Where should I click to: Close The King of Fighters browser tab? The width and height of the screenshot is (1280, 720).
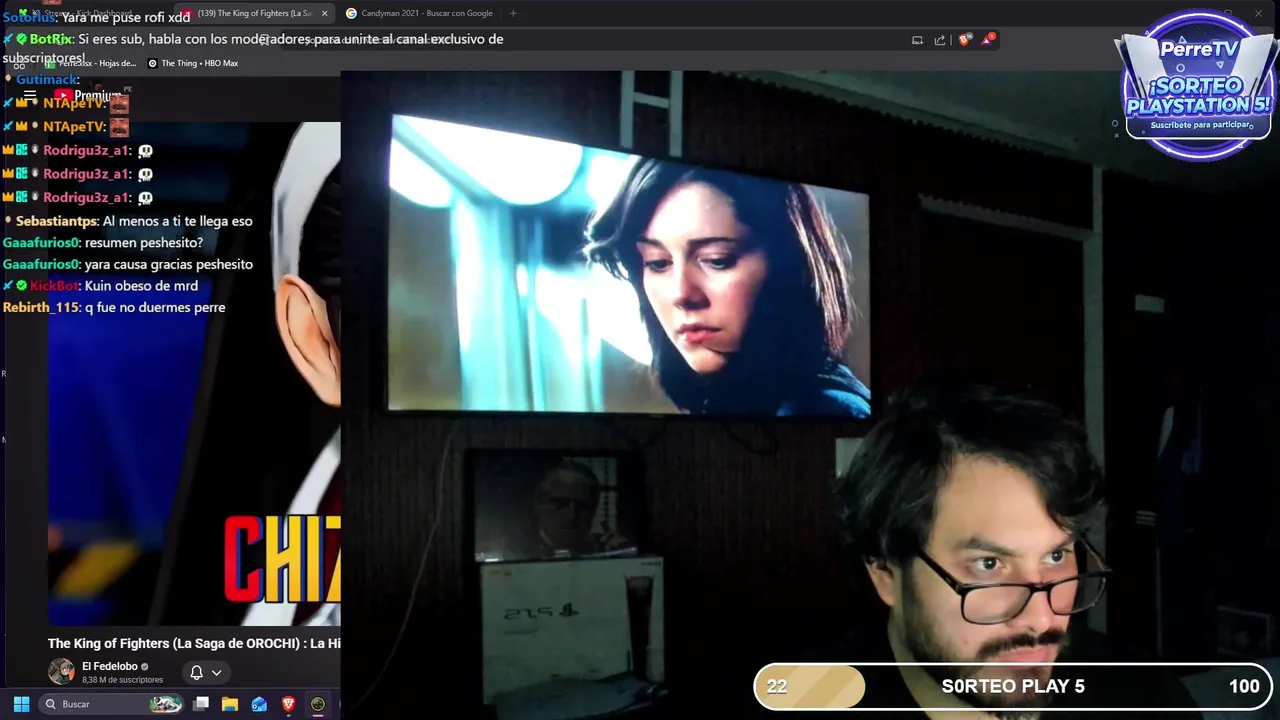click(x=324, y=13)
